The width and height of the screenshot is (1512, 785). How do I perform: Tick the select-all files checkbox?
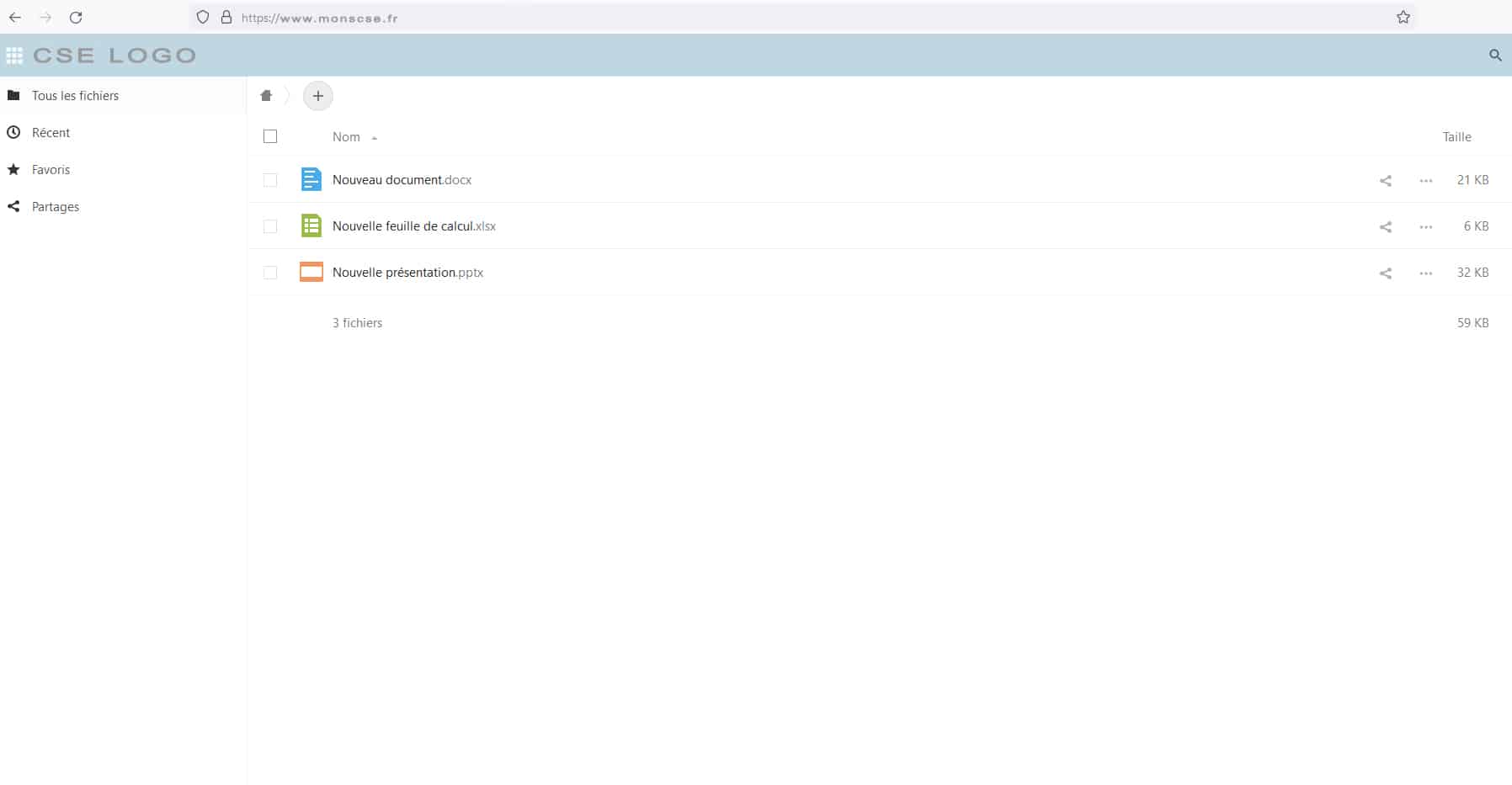(x=270, y=136)
